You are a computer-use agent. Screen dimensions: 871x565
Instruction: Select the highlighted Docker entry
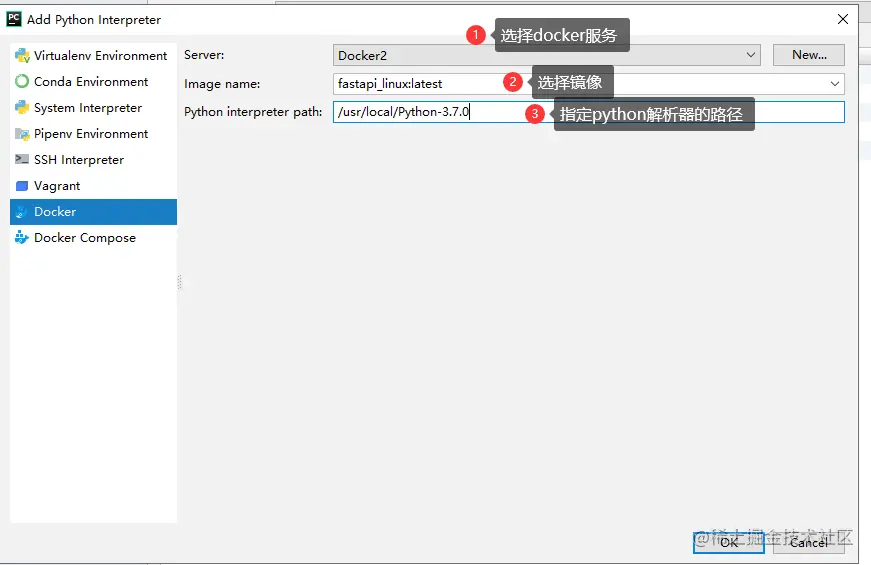coord(93,212)
